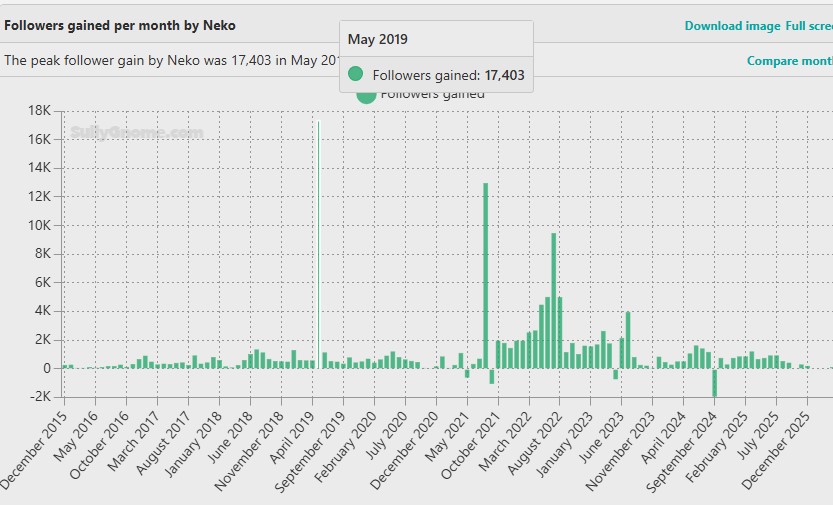Open the Full screen link
This screenshot has height=505, width=833.
(809, 26)
